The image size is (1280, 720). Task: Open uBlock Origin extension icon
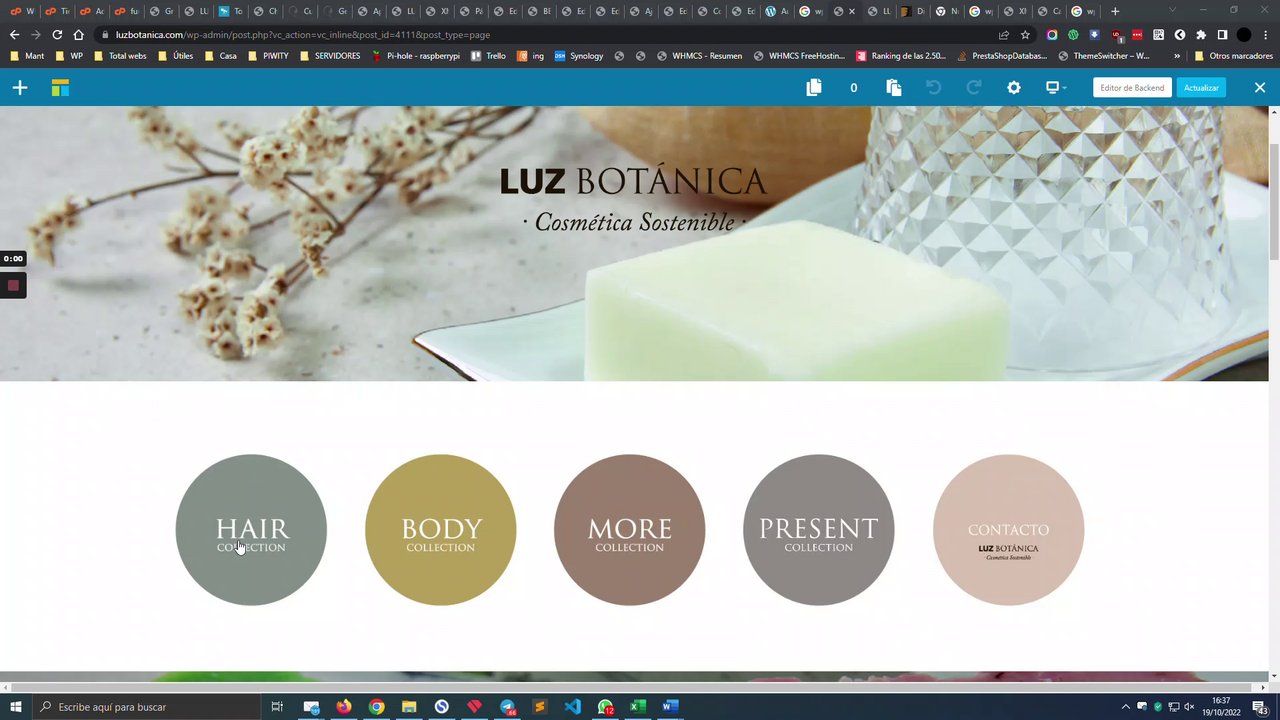(1116, 34)
